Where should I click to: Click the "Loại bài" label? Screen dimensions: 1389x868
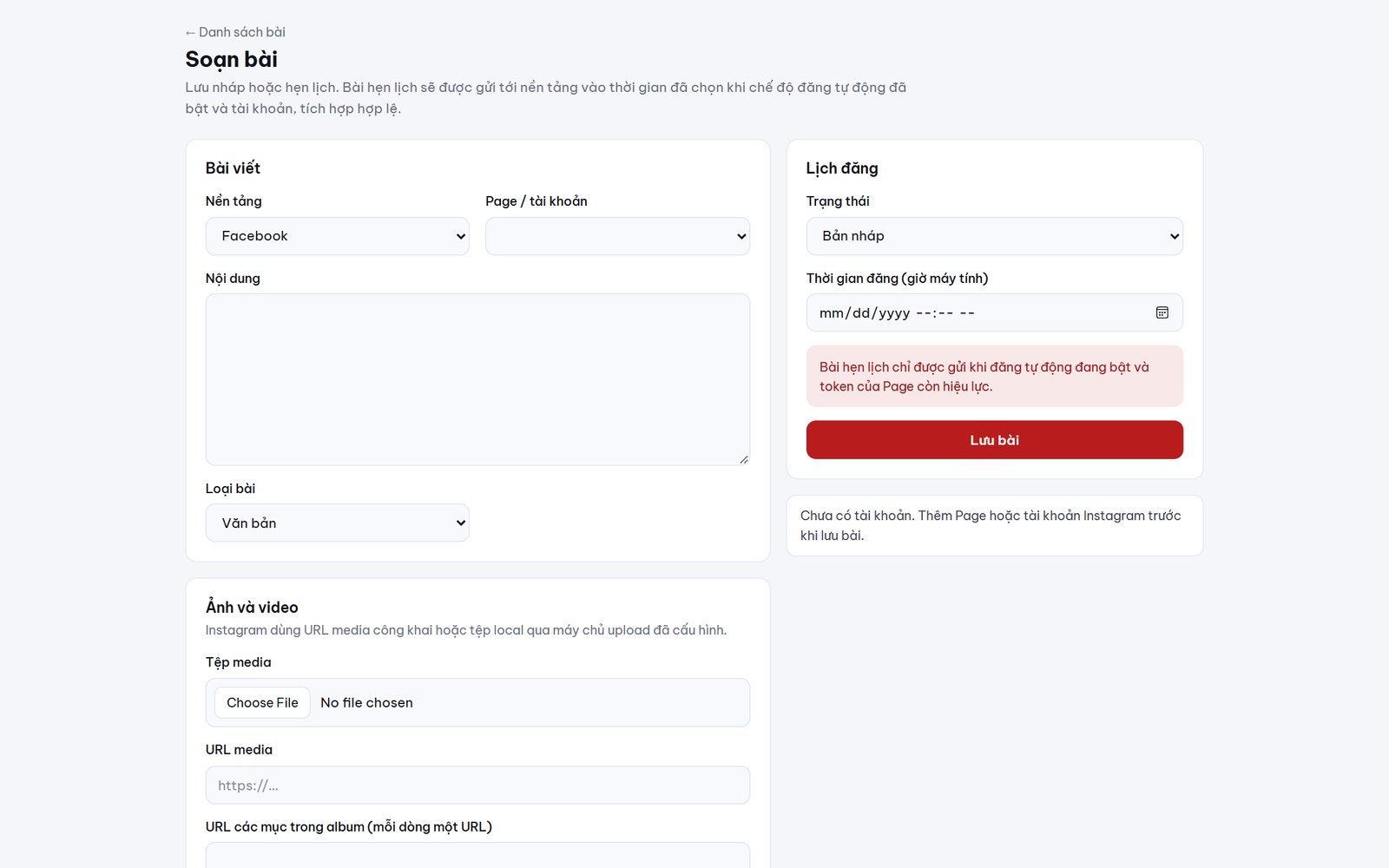[x=230, y=489]
